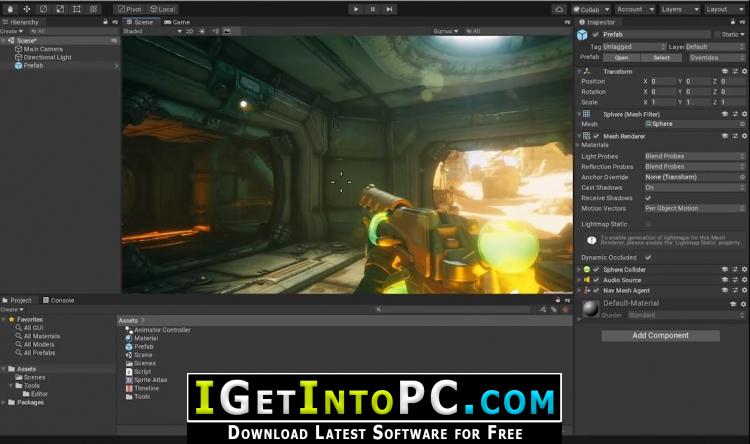Image resolution: width=750 pixels, height=444 pixels.
Task: Click the Add Component button
Action: [661, 335]
